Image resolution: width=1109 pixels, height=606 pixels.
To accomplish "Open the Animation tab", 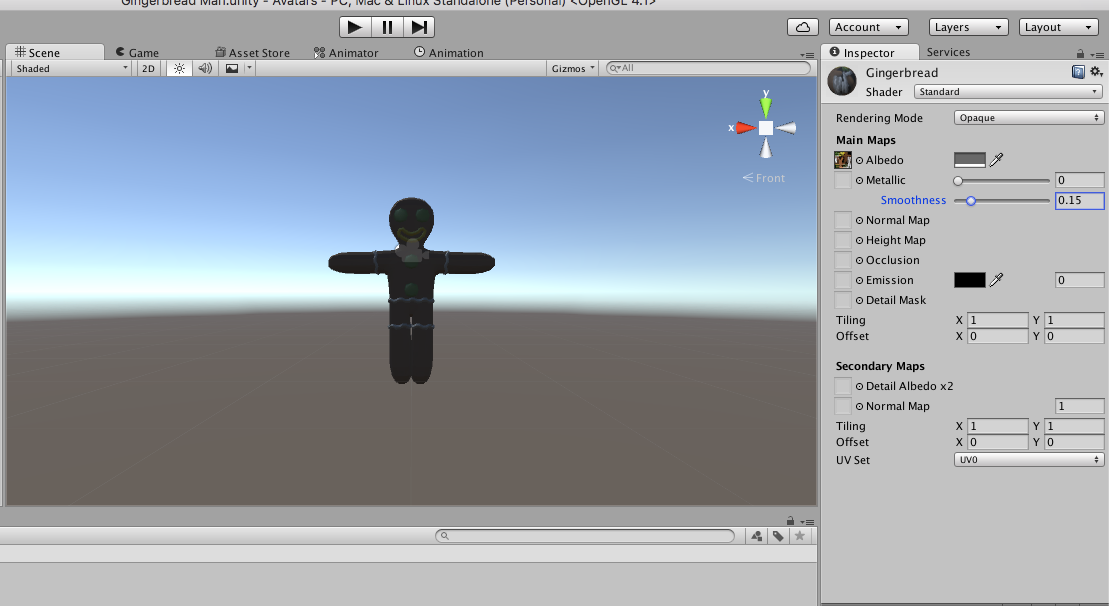I will 448,52.
